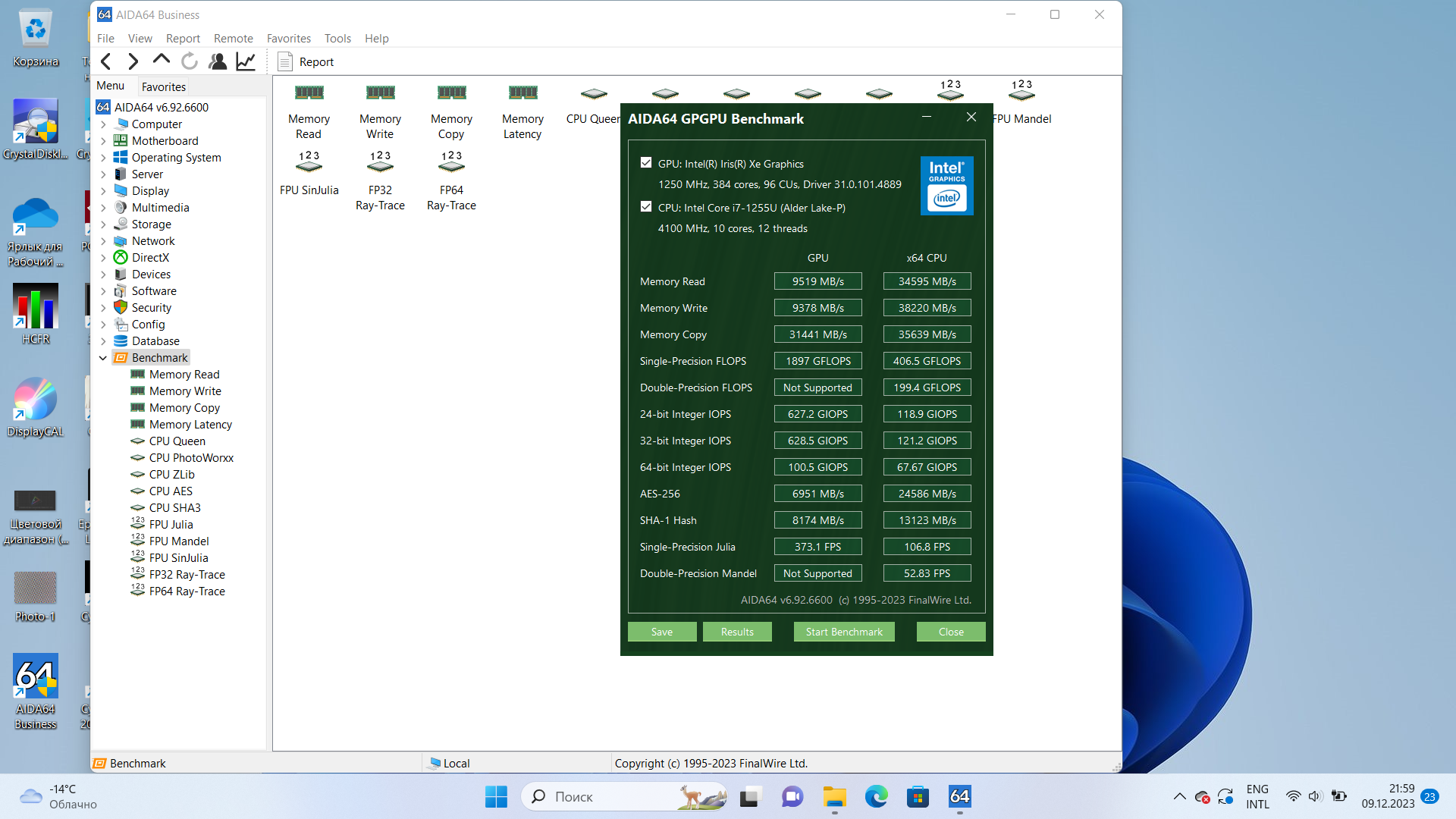Click the Report toolbar icon
Screen dimensions: 1456x819
point(306,62)
